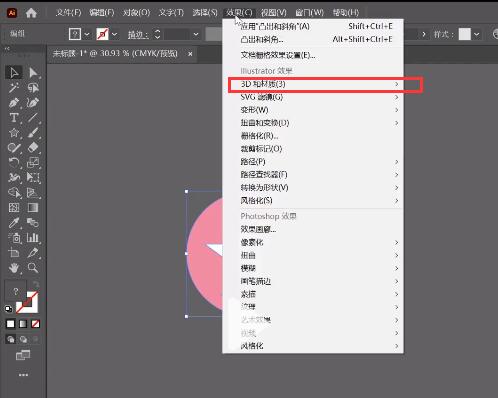Click the toolbox Fill box with question mark
This screenshot has width=498, height=398.
[x=15, y=291]
